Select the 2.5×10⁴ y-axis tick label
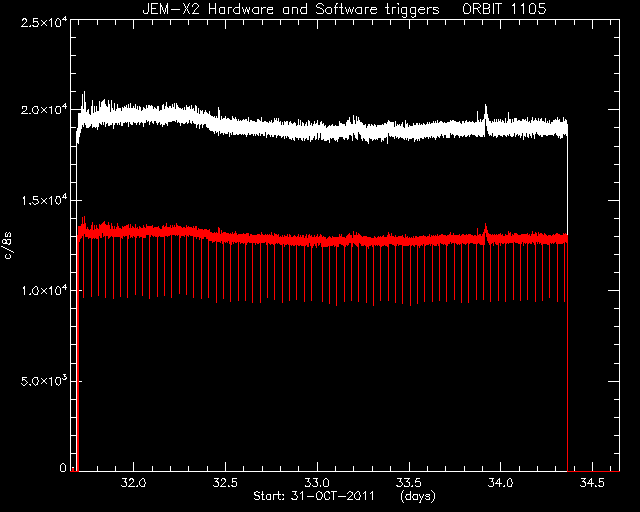 point(44,22)
